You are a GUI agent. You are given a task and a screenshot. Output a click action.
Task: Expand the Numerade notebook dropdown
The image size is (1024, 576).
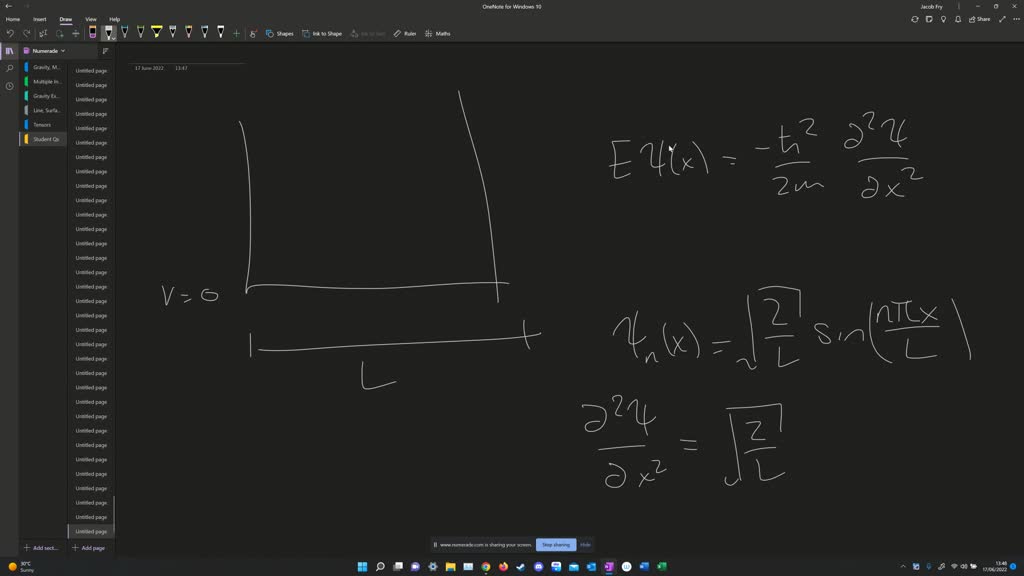click(x=62, y=50)
